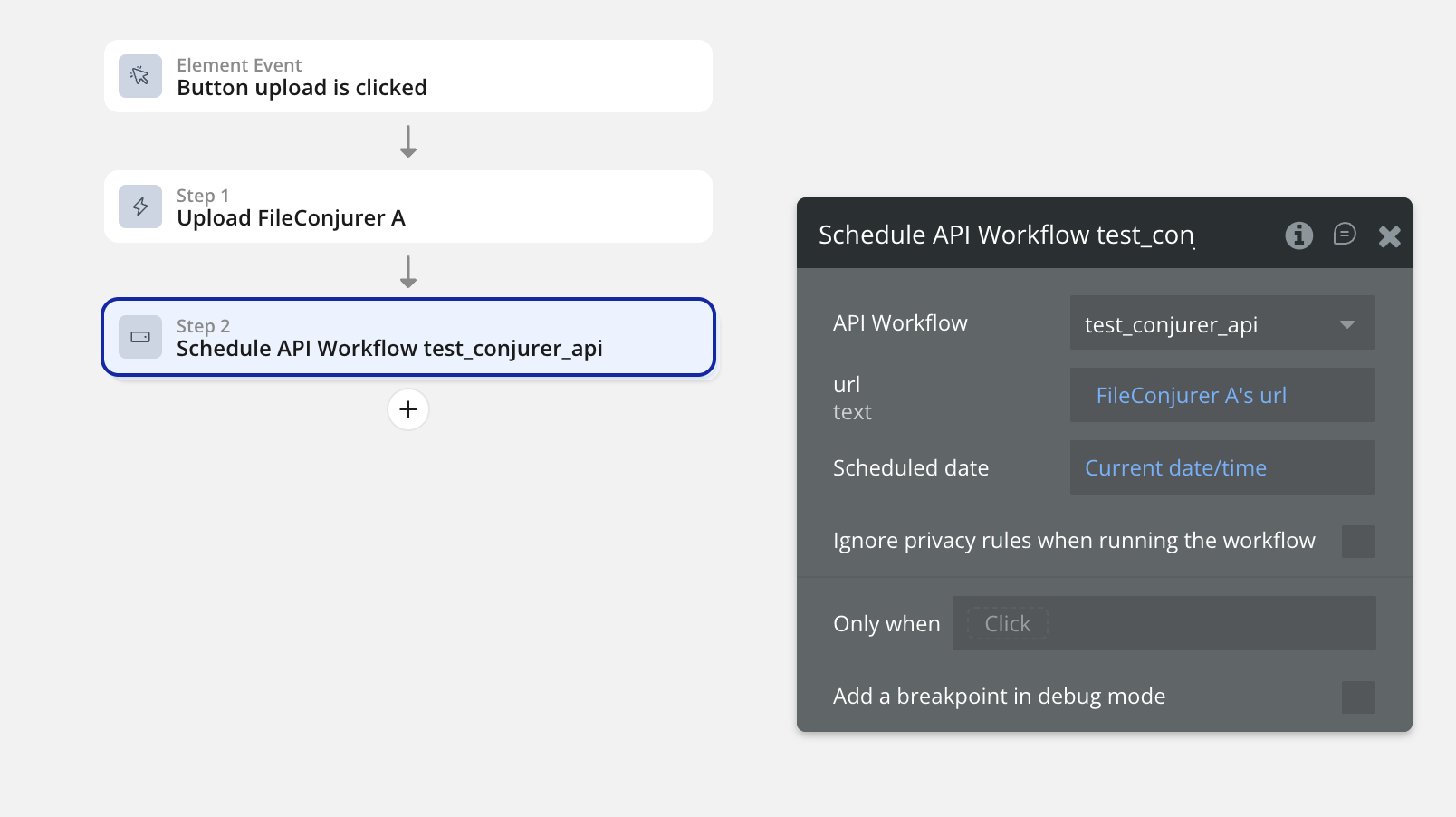The height and width of the screenshot is (817, 1456).
Task: Click the arrow between Step 1 and Step 2
Action: [x=408, y=272]
